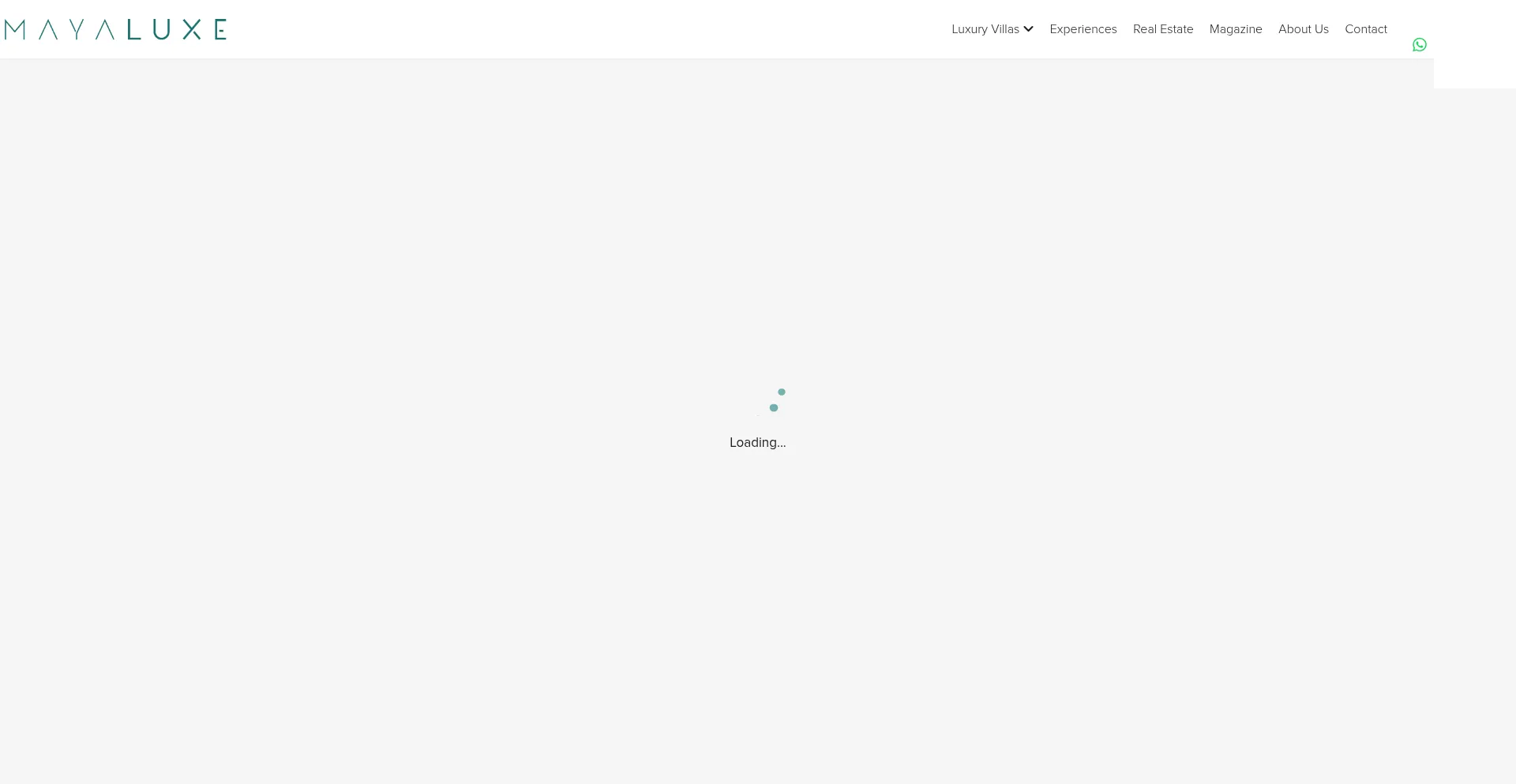Image resolution: width=1516 pixels, height=784 pixels.
Task: Open the Luxury Villas menu
Action: coord(985,29)
